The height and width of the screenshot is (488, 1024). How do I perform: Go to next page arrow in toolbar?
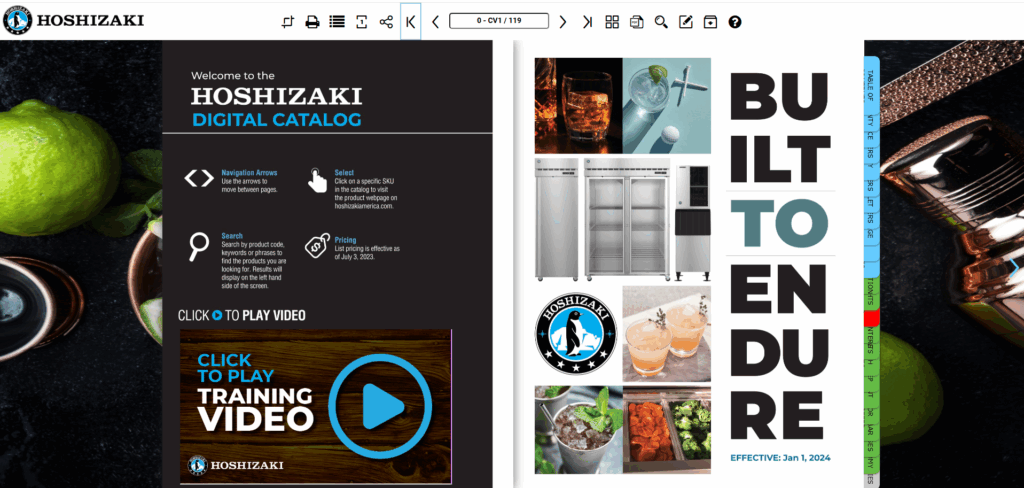coord(563,22)
